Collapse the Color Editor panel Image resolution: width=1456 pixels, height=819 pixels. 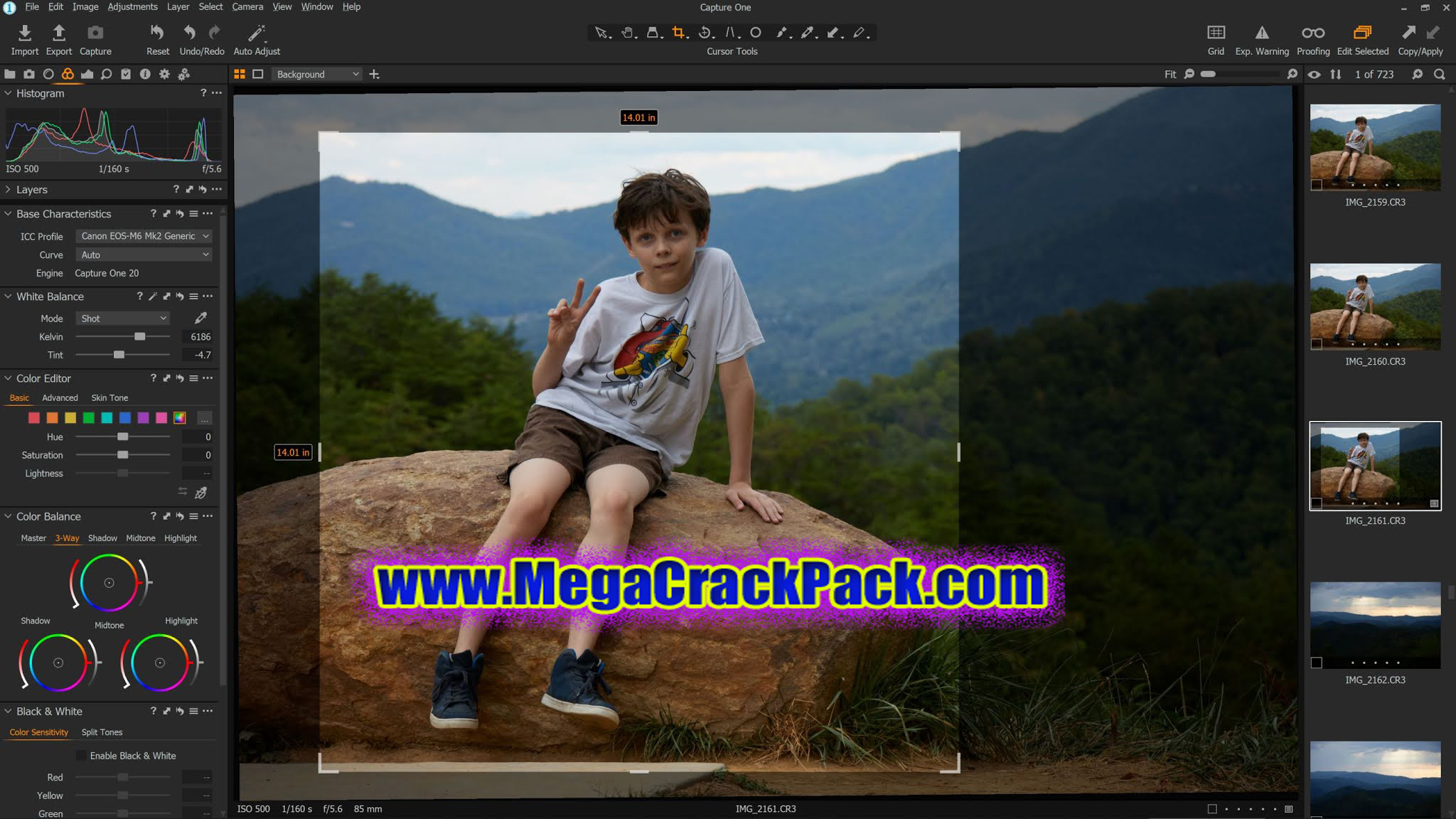8,378
